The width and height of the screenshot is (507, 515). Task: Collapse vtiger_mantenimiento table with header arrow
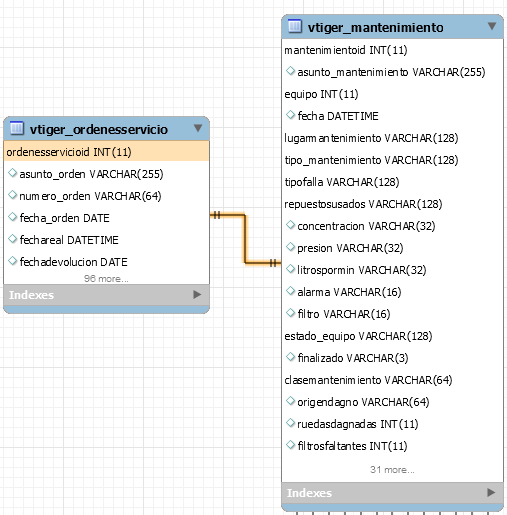click(492, 26)
